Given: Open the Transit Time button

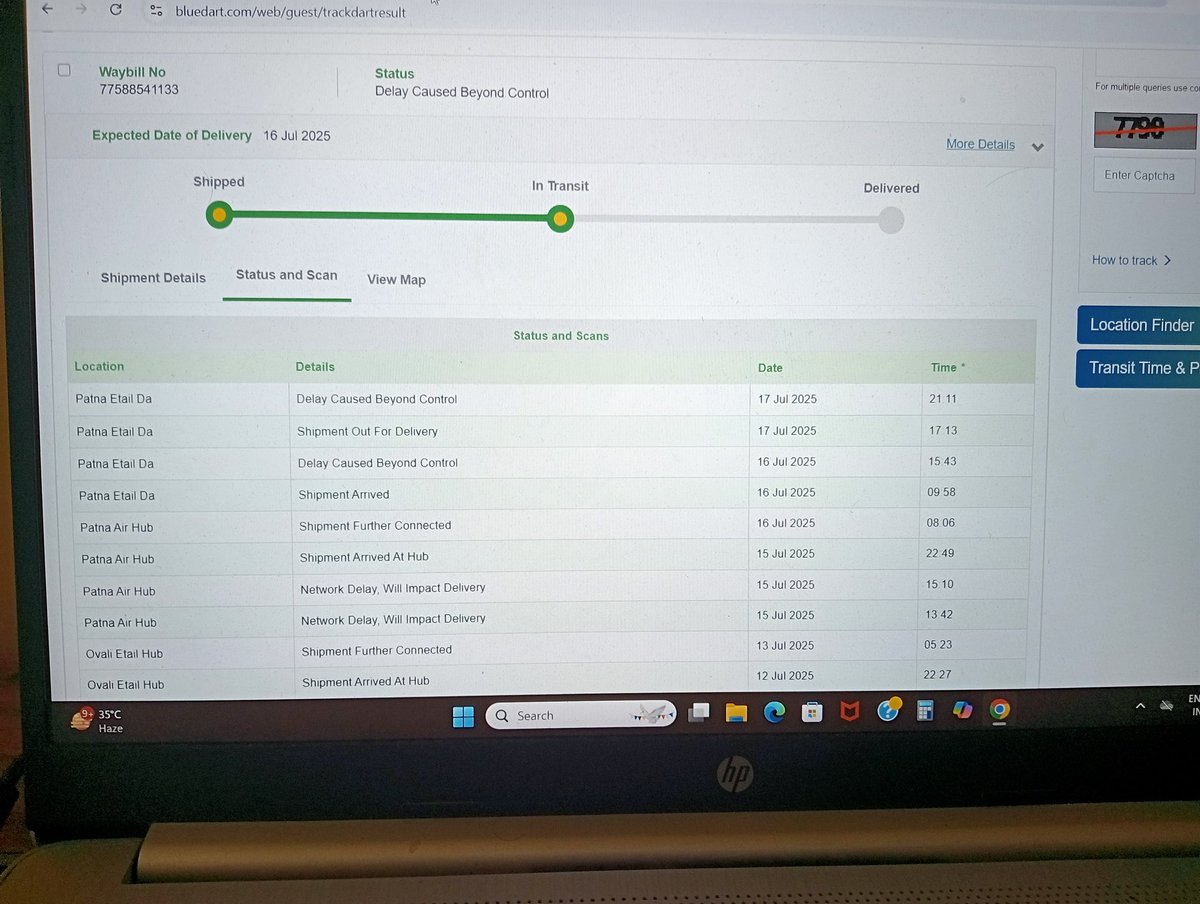Looking at the screenshot, I should (1139, 368).
